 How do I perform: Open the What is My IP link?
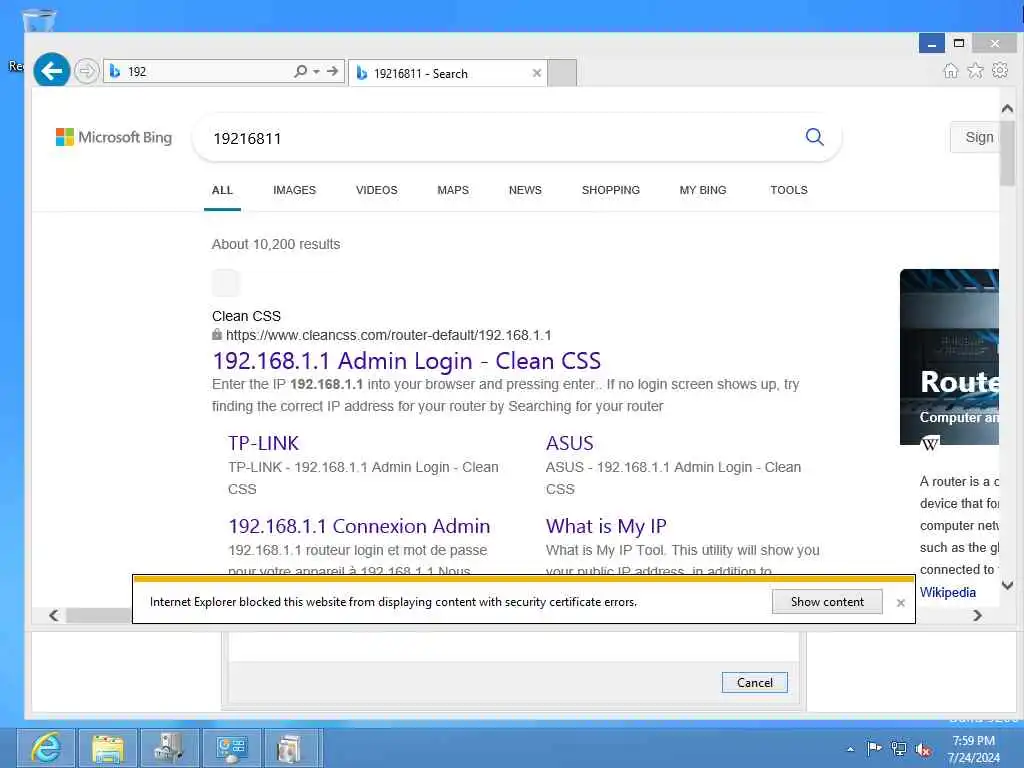606,526
